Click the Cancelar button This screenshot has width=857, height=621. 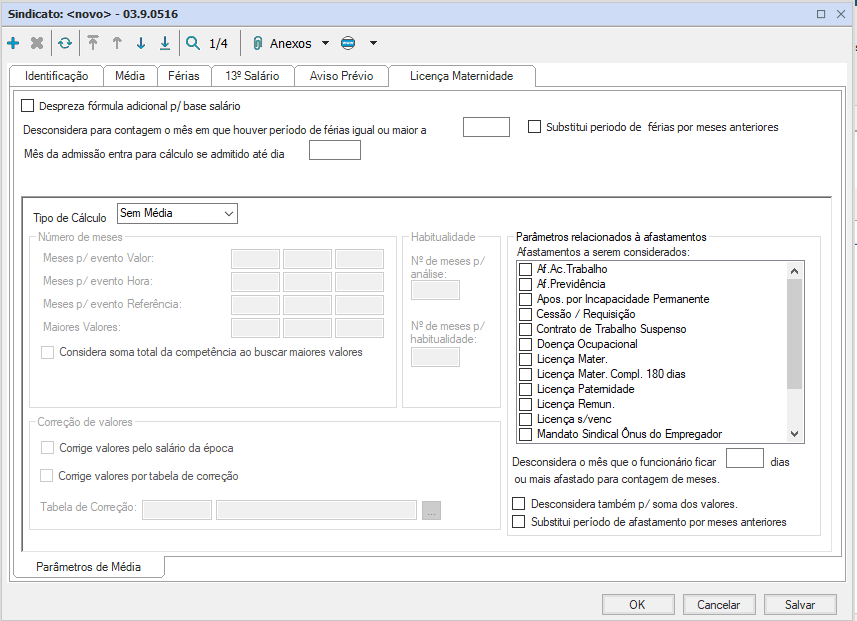pyautogui.click(x=718, y=604)
